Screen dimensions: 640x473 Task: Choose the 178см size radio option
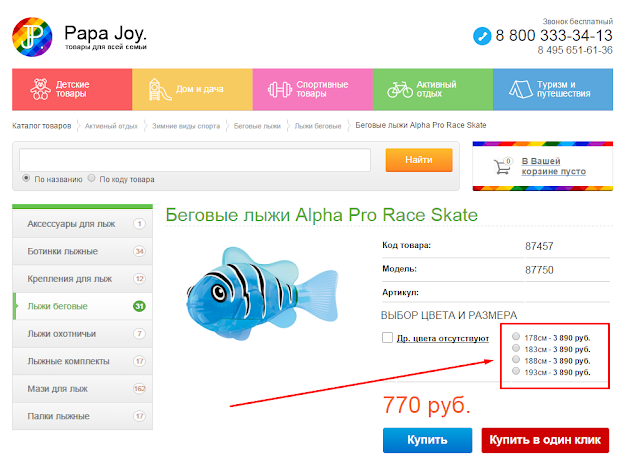[516, 336]
